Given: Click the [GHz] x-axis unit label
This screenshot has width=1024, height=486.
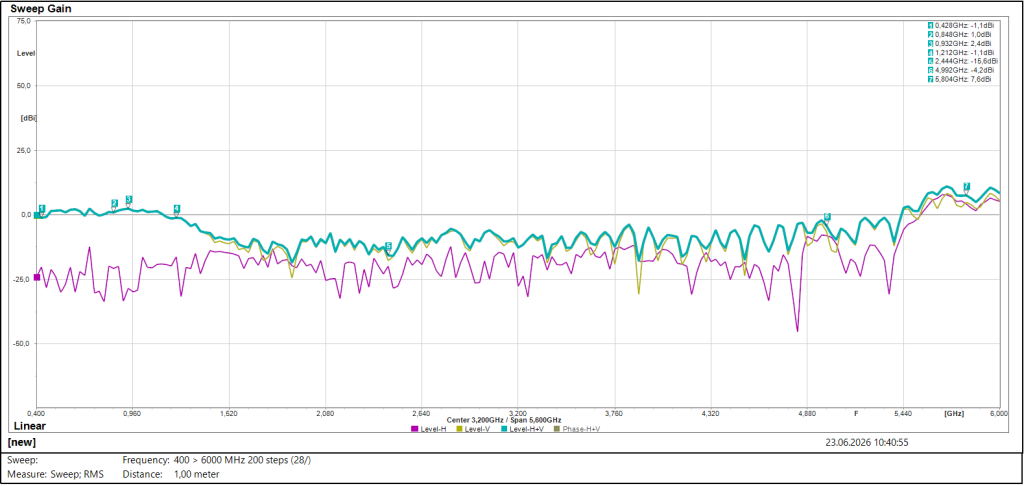Looking at the screenshot, I should click(x=953, y=413).
